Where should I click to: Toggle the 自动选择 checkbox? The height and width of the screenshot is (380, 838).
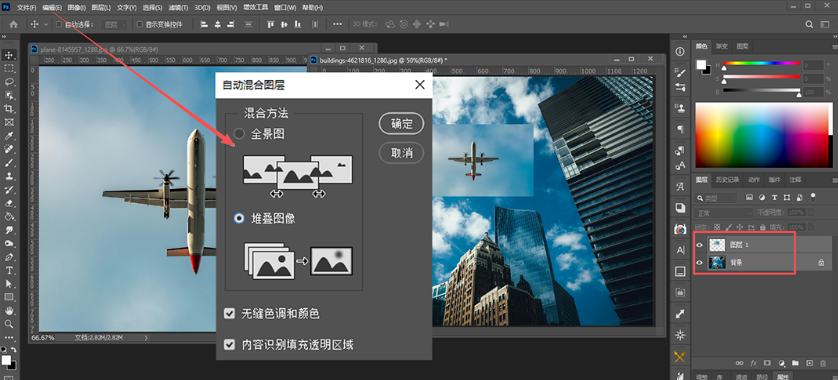point(59,24)
